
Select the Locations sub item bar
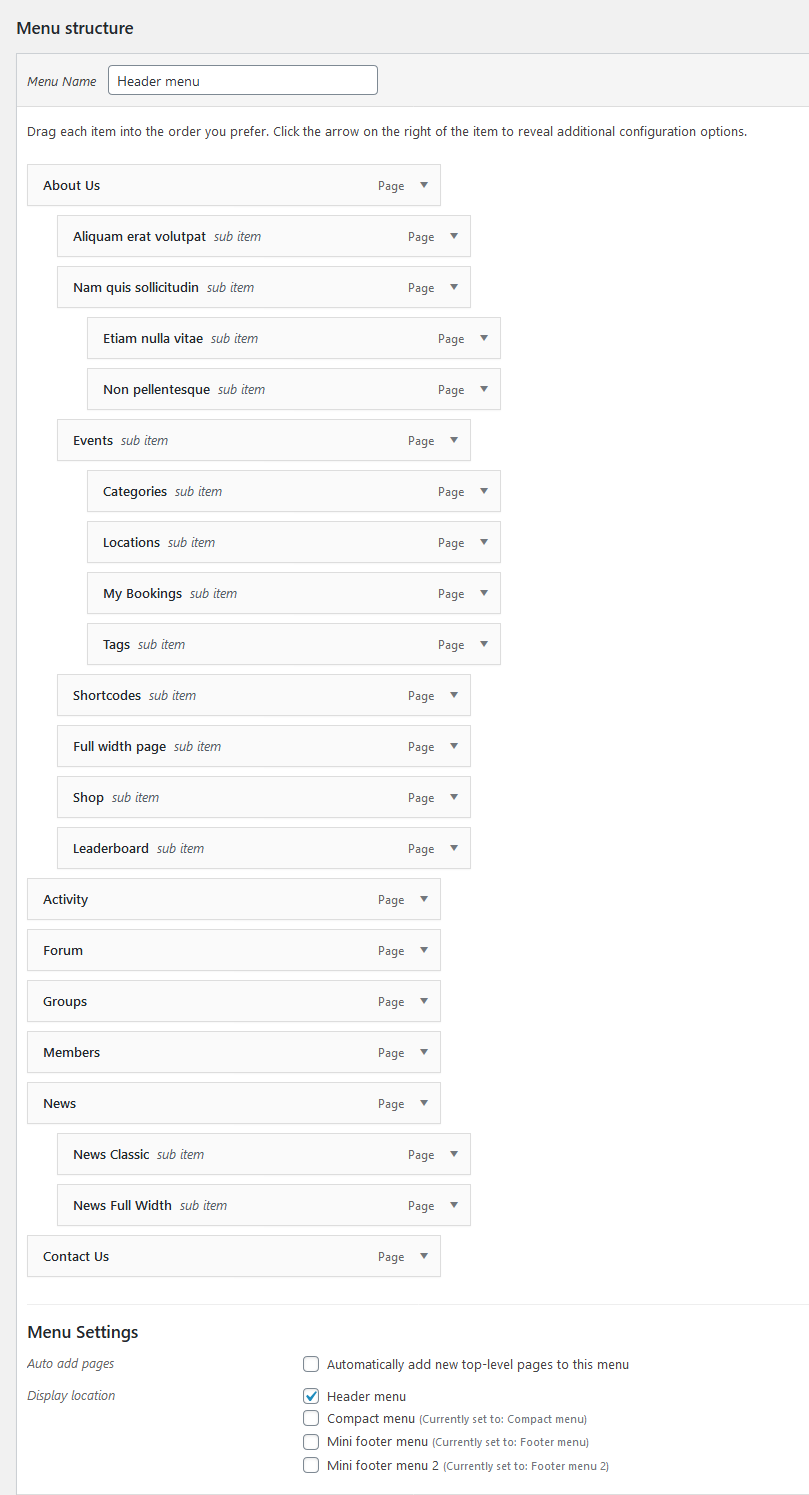click(x=294, y=542)
